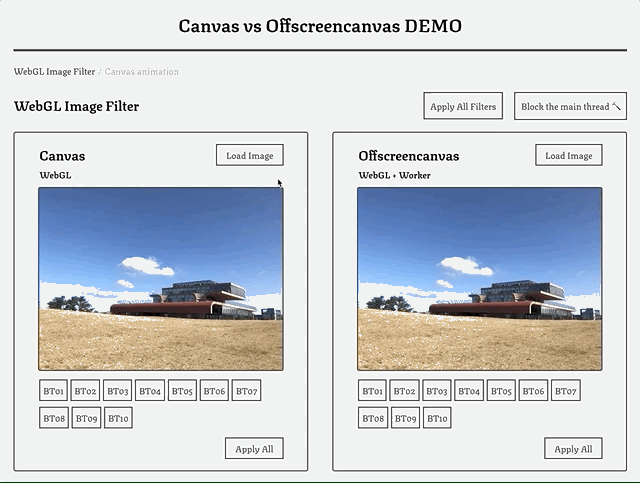Select BT05 filter in the Offscreencanvas panel

pos(501,391)
